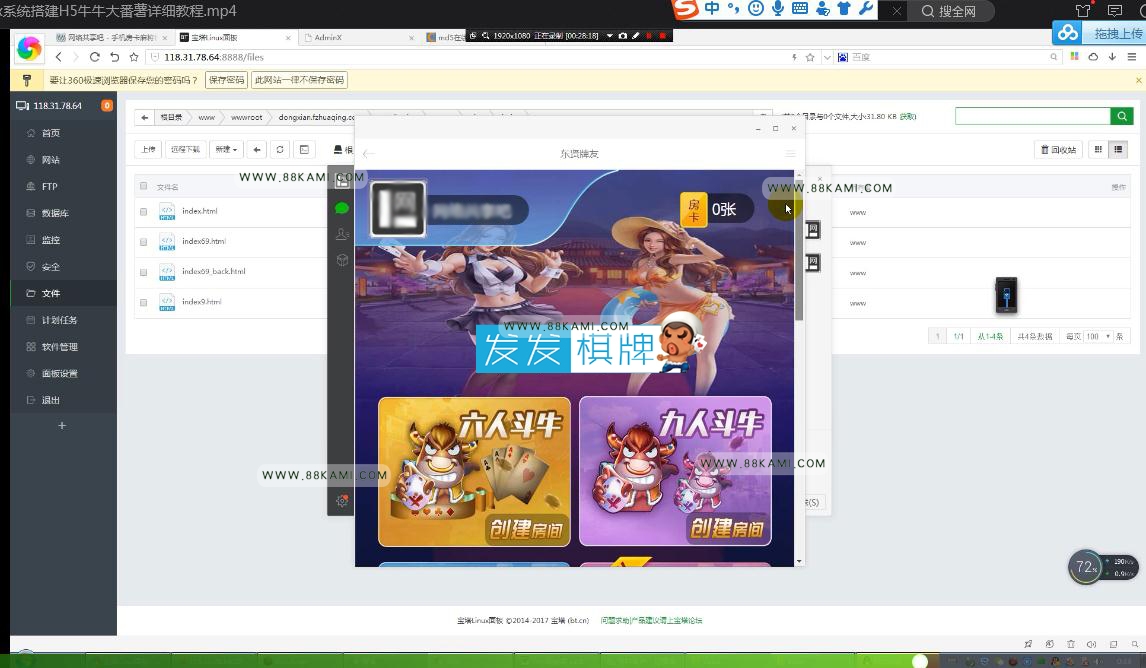Image resolution: width=1146 pixels, height=668 pixels.
Task: Click 退出 to log out of panel
Action: (x=50, y=401)
